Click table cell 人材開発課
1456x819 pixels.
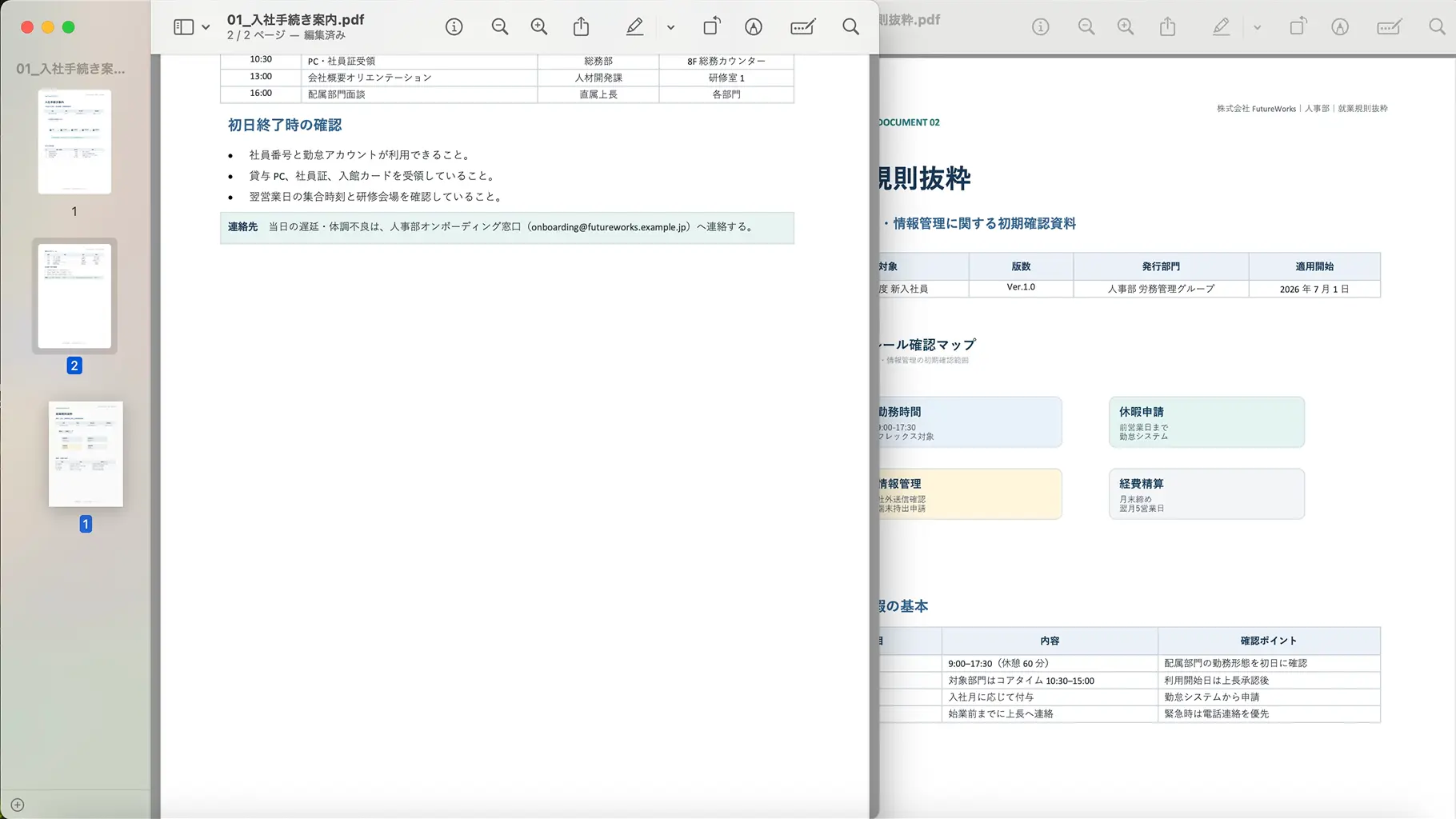598,78
